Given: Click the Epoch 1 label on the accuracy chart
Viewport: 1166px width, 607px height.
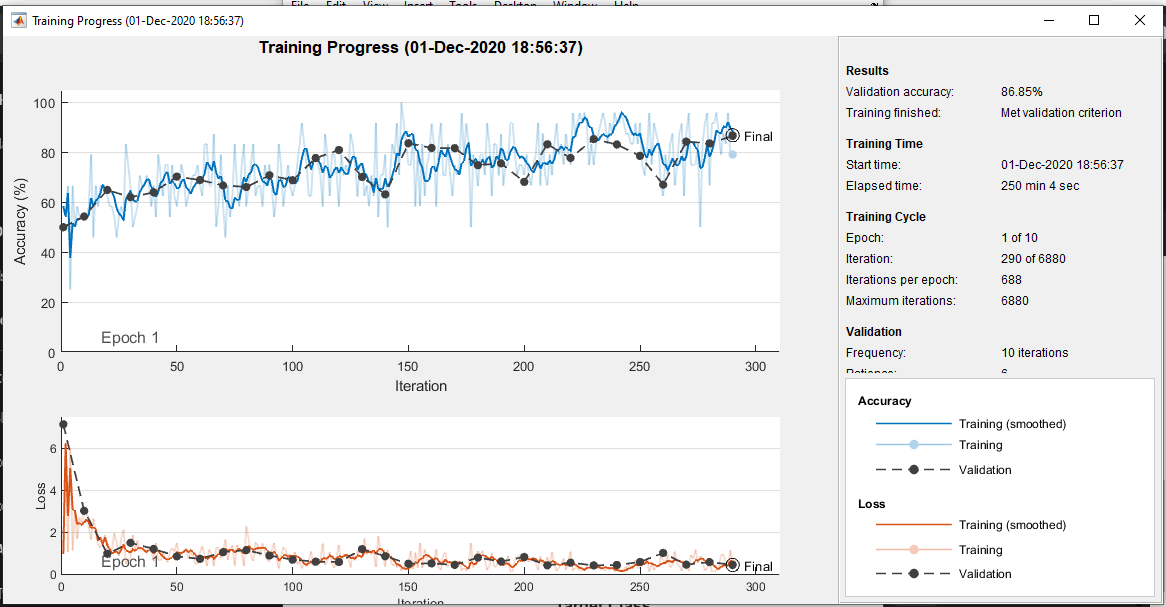Looking at the screenshot, I should click(131, 338).
